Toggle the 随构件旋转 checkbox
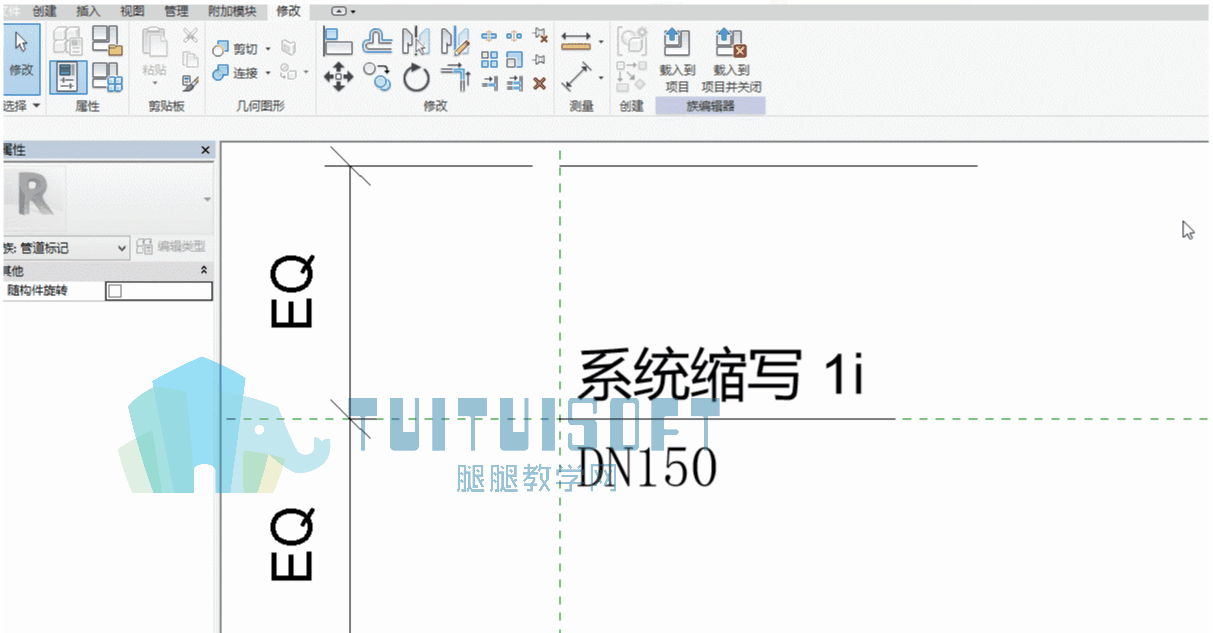 (x=114, y=291)
